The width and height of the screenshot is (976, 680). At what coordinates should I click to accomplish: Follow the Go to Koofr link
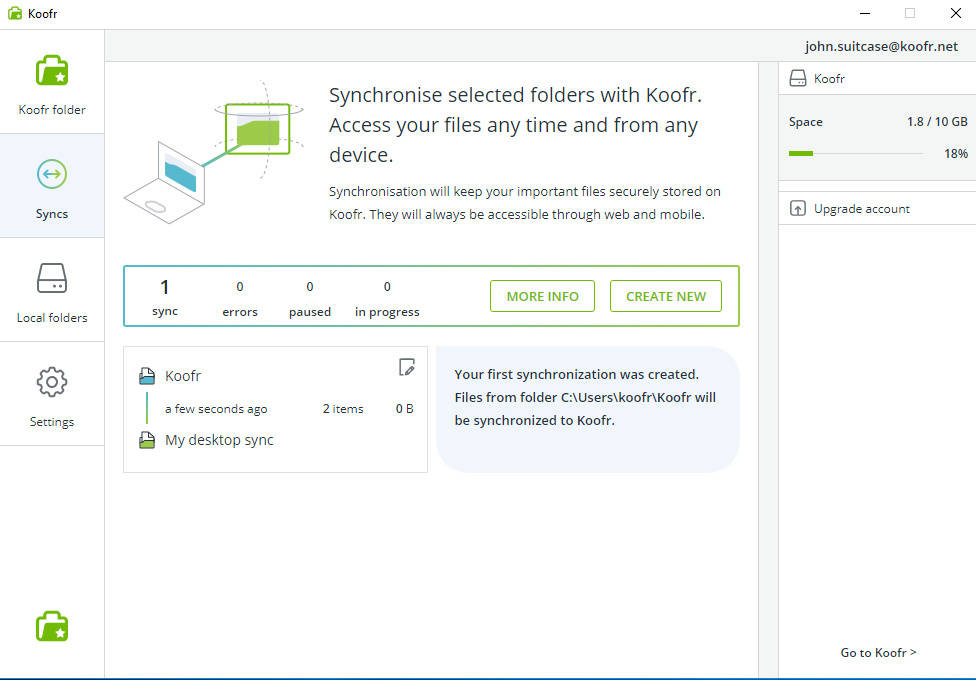(x=878, y=653)
